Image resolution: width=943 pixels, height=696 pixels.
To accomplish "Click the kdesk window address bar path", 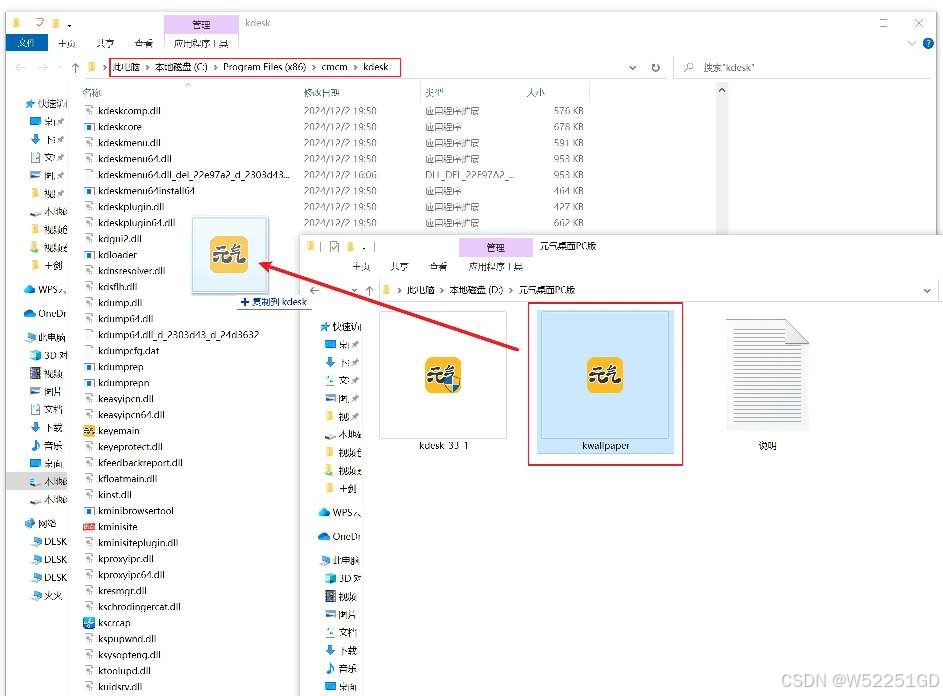I will [254, 67].
